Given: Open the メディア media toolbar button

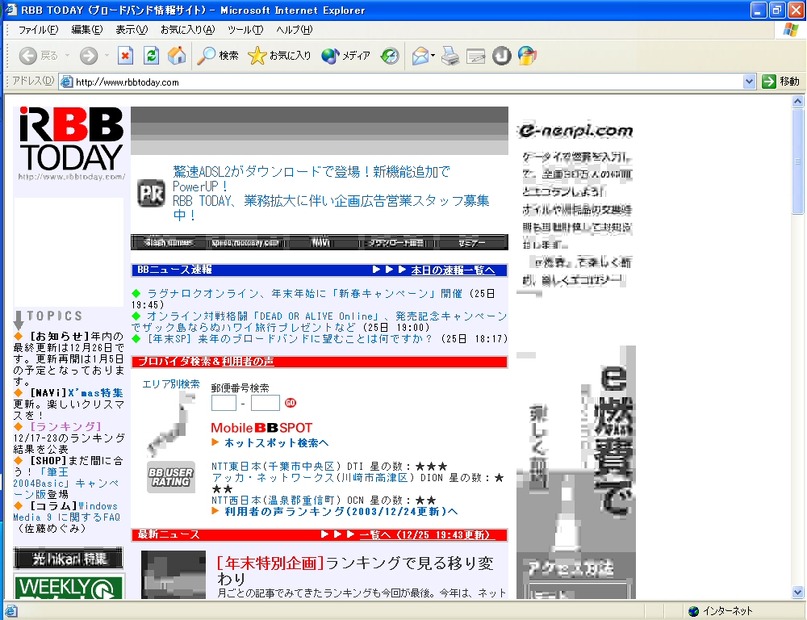Looking at the screenshot, I should click(346, 56).
